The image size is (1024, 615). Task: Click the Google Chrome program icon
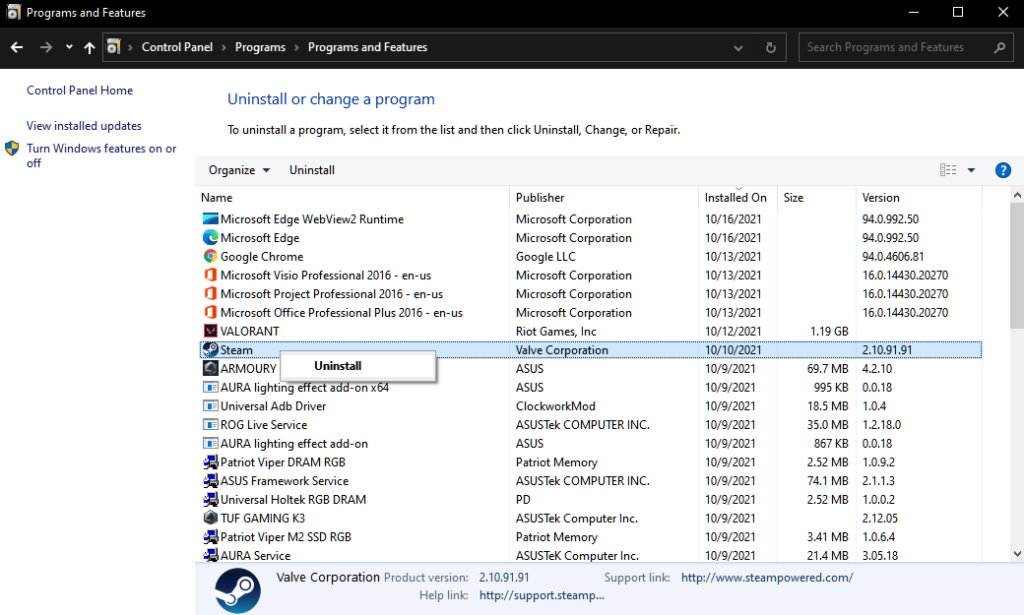210,257
